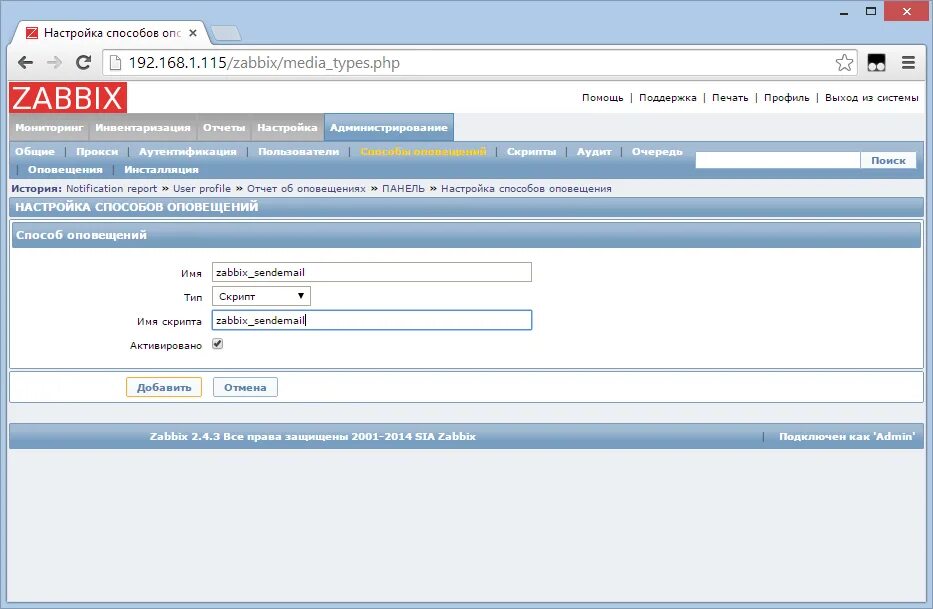Open the Настройка menu

click(x=287, y=127)
